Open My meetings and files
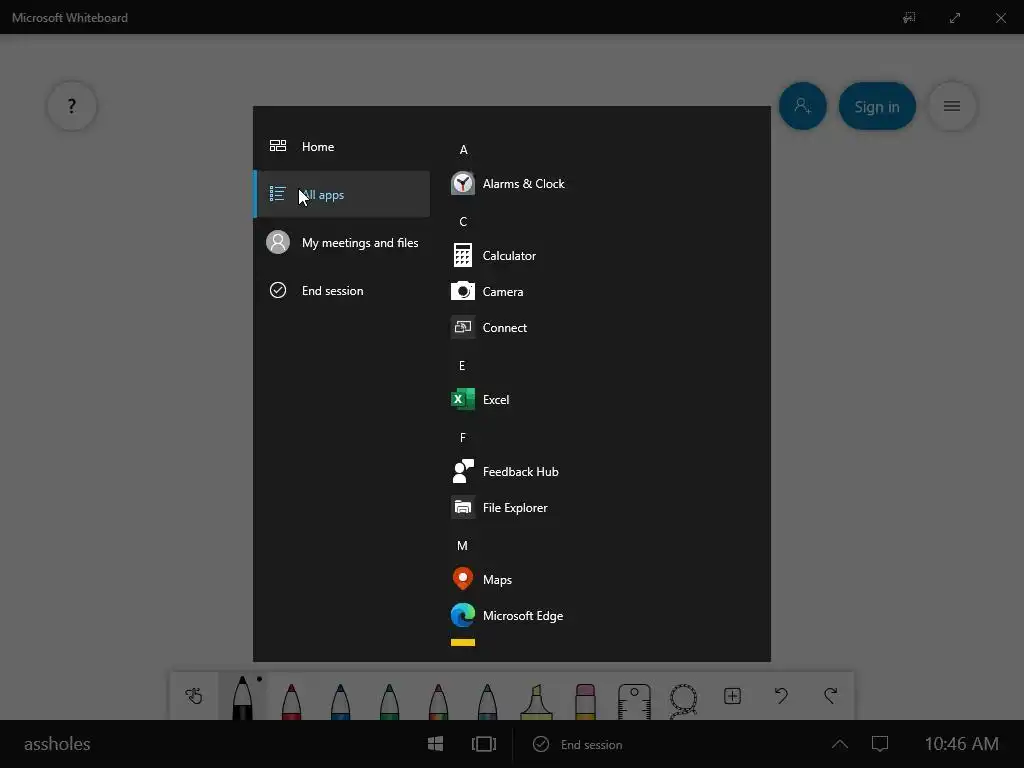Image resolution: width=1024 pixels, height=768 pixels. (342, 242)
